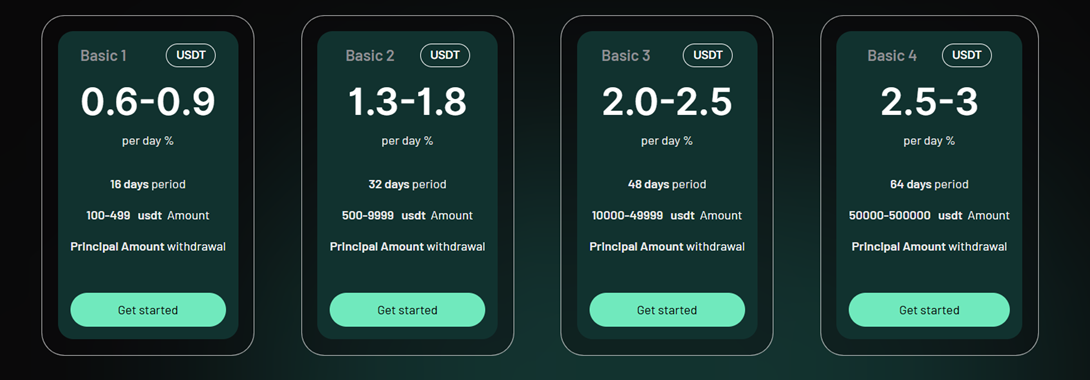The image size is (1090, 380).
Task: Click Get started on Basic 2 plan
Action: [x=407, y=310]
